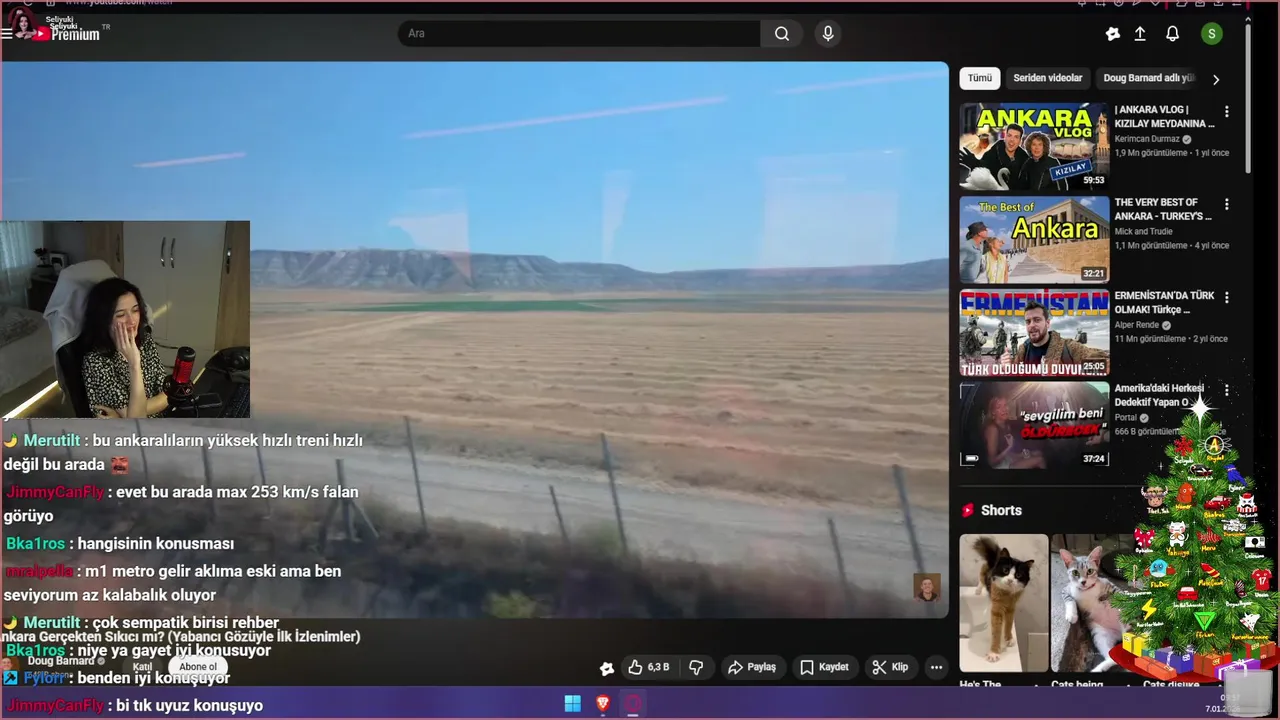Open the notifications bell
This screenshot has width=1280, height=720.
point(1173,34)
